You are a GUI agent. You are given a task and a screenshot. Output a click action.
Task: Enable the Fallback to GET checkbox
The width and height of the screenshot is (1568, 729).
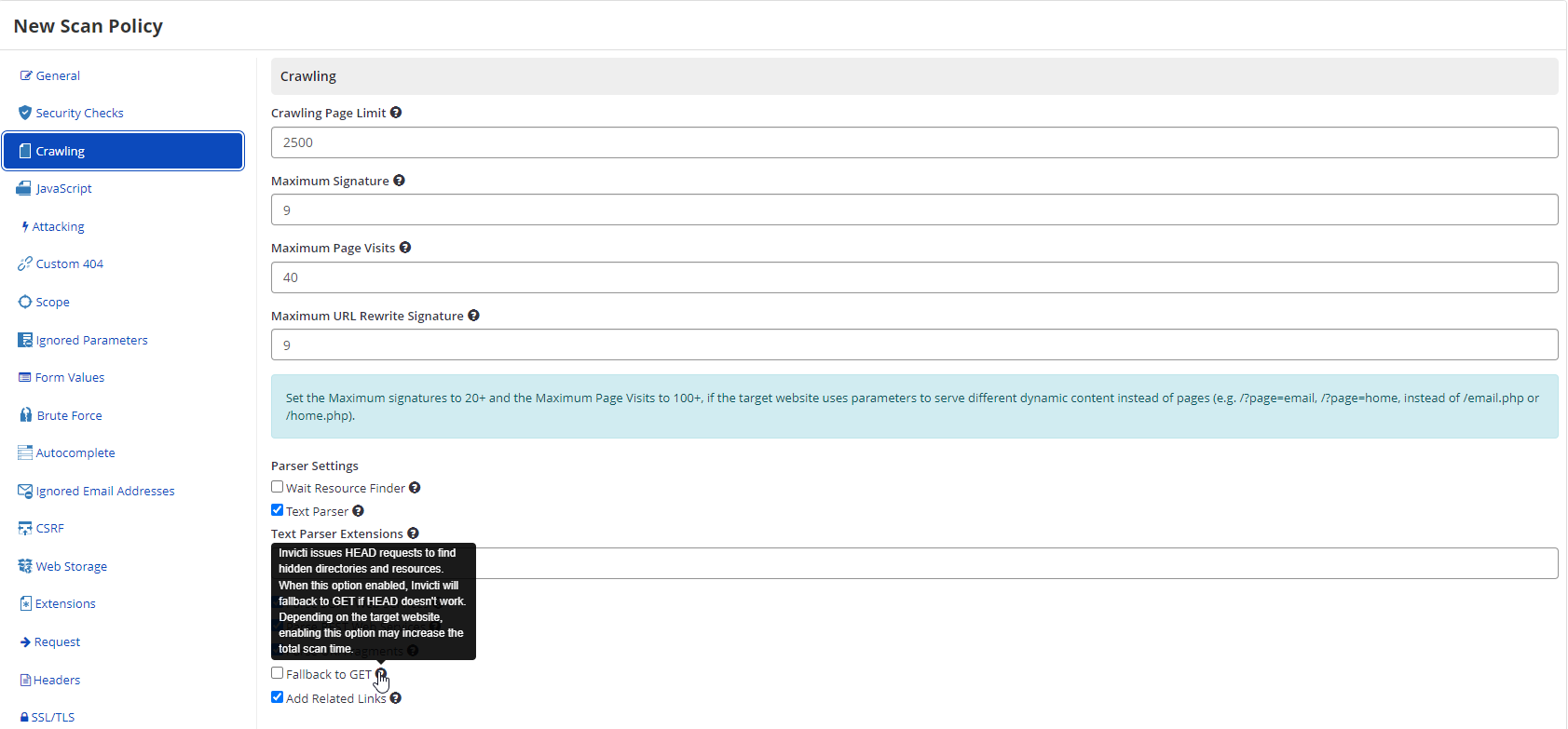278,673
